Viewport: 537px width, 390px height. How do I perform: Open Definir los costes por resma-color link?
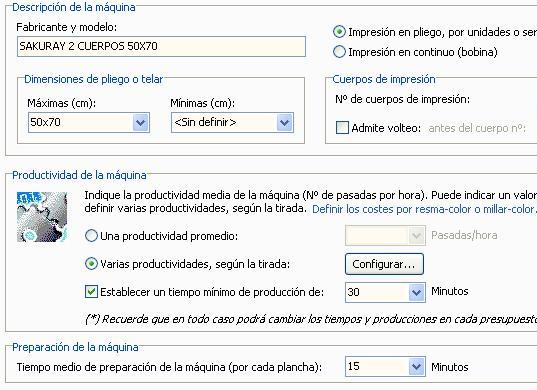coord(424,209)
